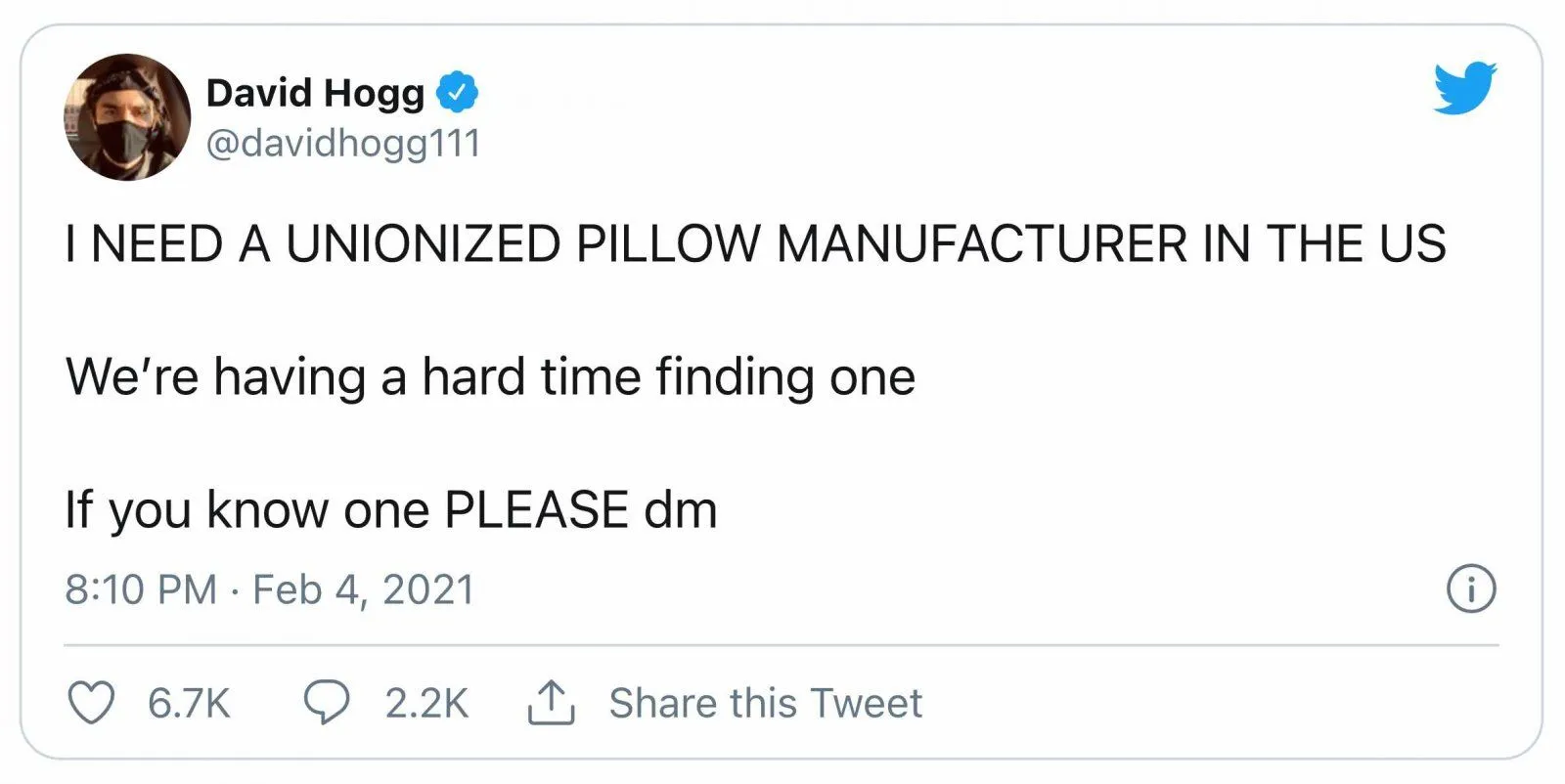Click the 8:10 PM time text
1565x784 pixels.
(141, 589)
